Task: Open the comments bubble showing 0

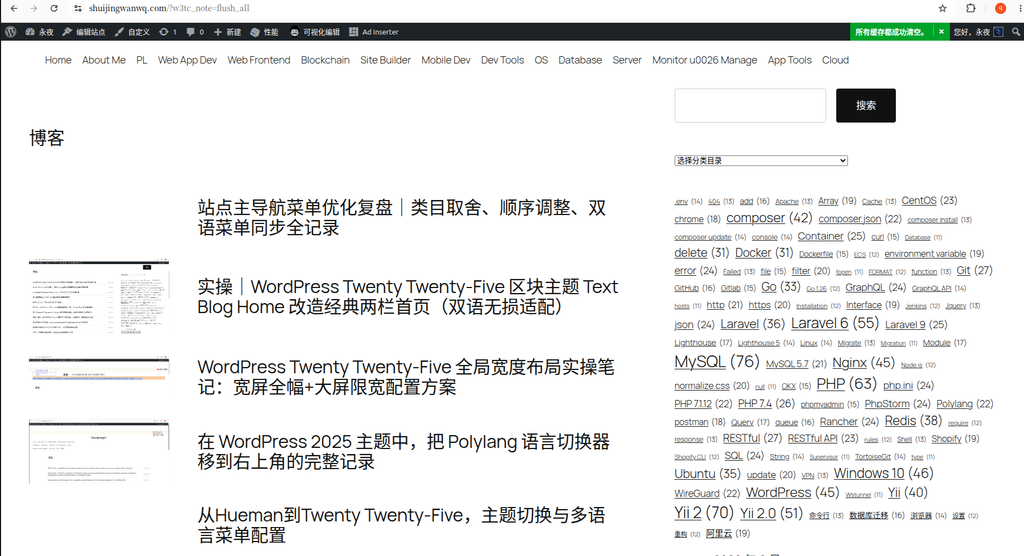Action: 195,31
